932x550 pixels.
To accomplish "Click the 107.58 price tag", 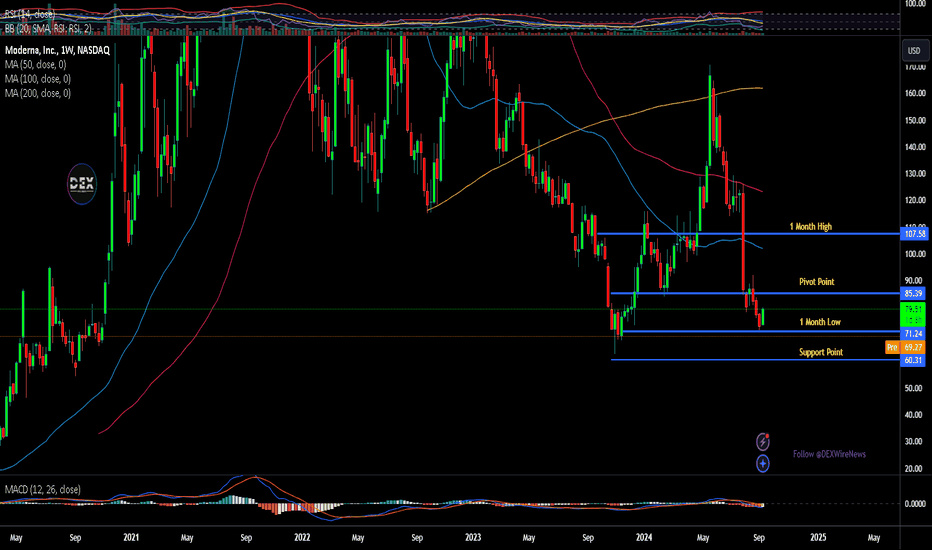I will (914, 234).
